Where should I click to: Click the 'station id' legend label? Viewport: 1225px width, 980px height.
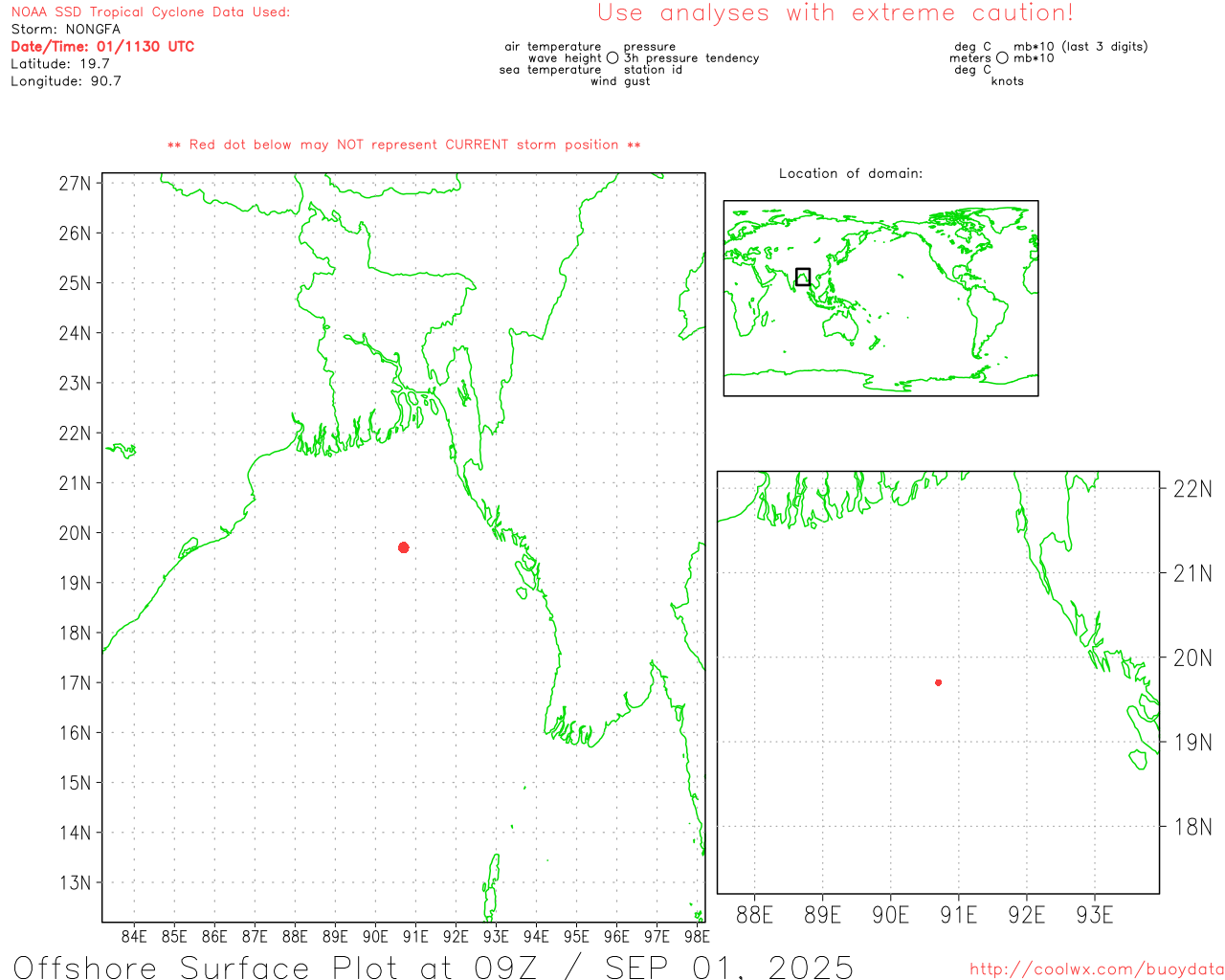pos(654,70)
